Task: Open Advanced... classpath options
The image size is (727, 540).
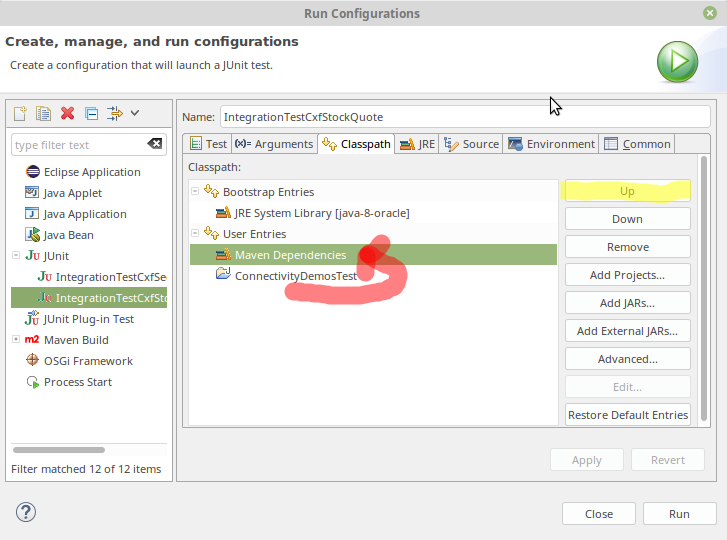Action: click(627, 359)
